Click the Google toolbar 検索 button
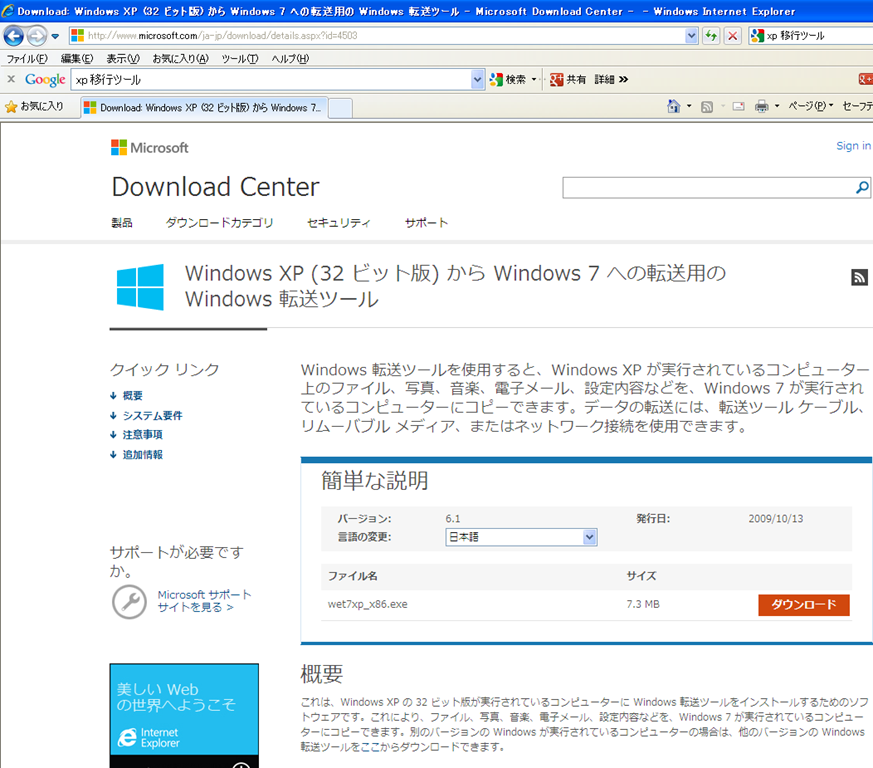873x768 pixels. (508, 80)
